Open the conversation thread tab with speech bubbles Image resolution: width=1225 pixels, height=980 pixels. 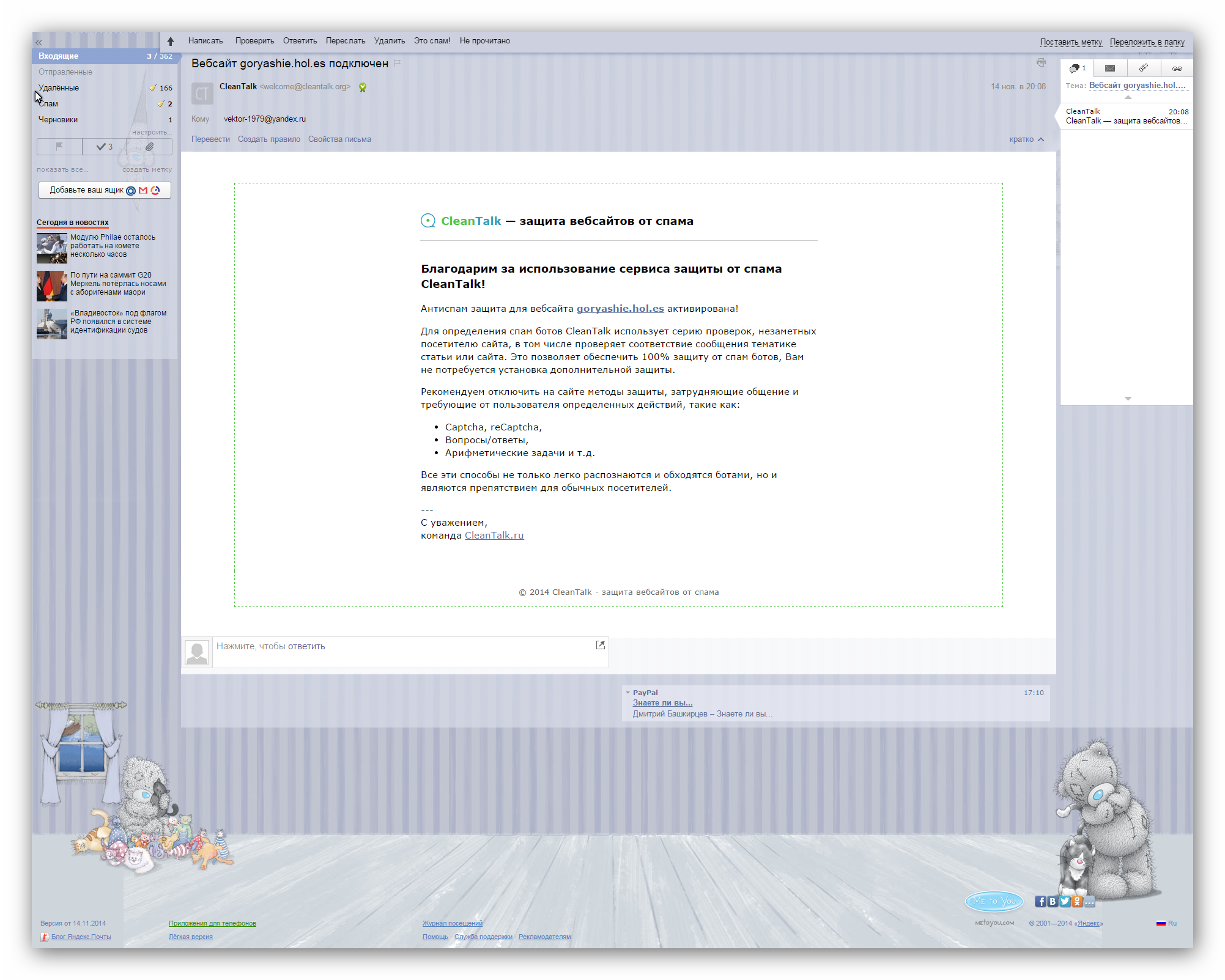click(x=1077, y=68)
